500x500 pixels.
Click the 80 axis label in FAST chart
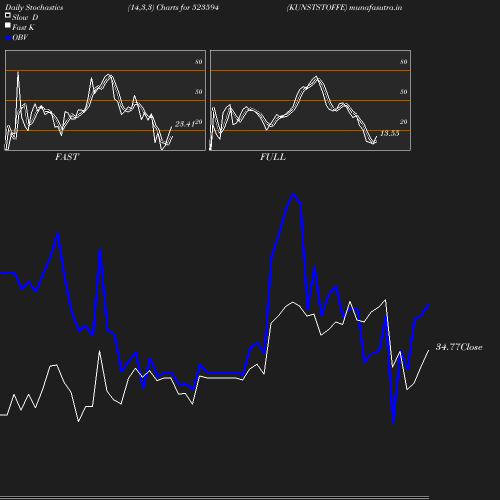[199, 62]
